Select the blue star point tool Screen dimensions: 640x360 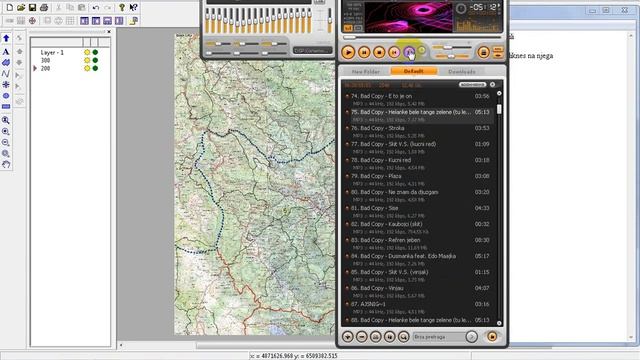click(x=6, y=84)
